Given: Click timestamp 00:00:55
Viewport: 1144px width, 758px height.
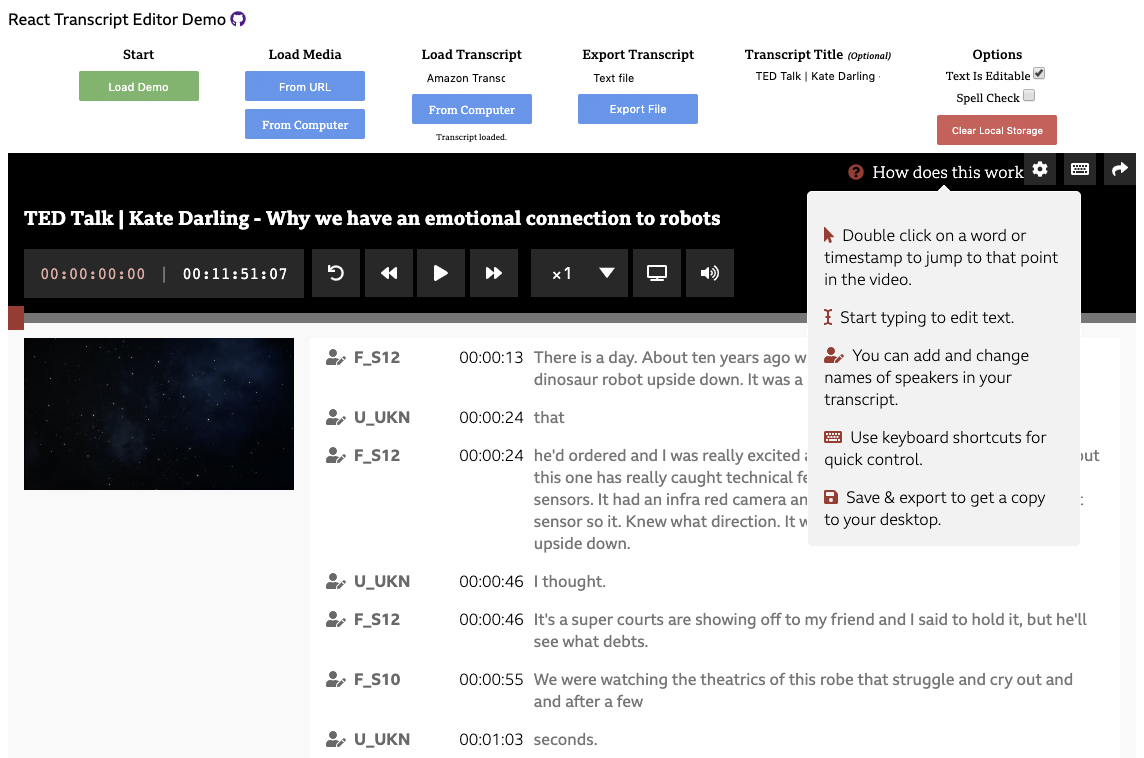Looking at the screenshot, I should tap(491, 679).
